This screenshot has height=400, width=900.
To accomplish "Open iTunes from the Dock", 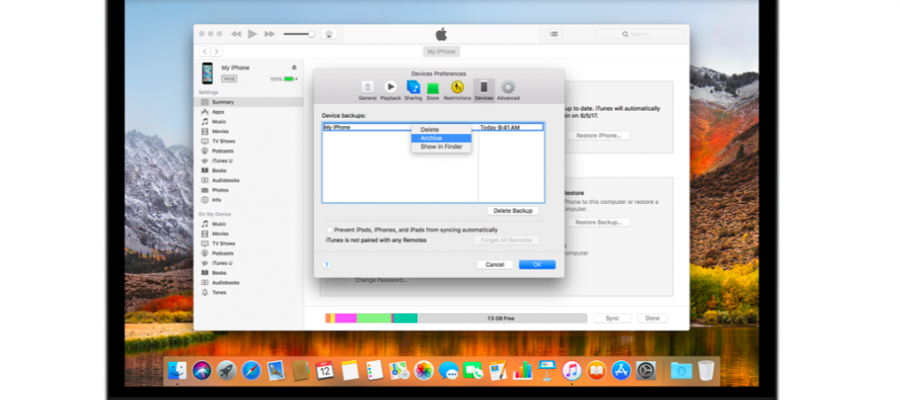I will (x=572, y=371).
